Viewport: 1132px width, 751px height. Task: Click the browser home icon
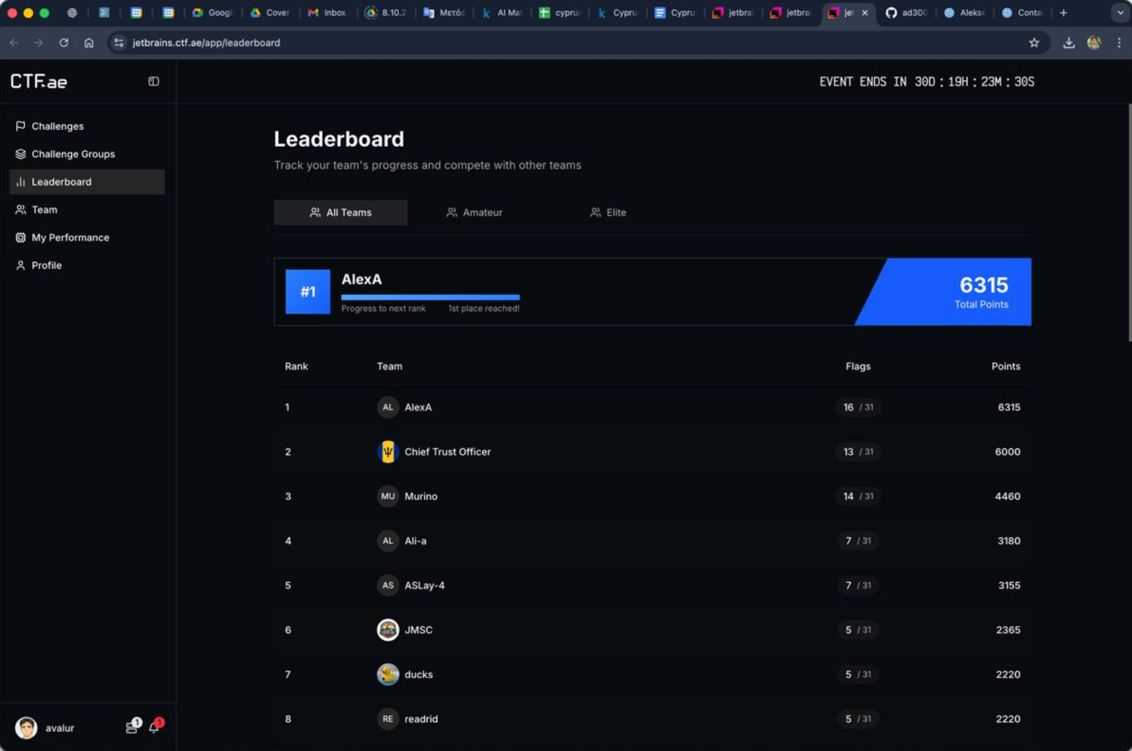click(x=89, y=43)
